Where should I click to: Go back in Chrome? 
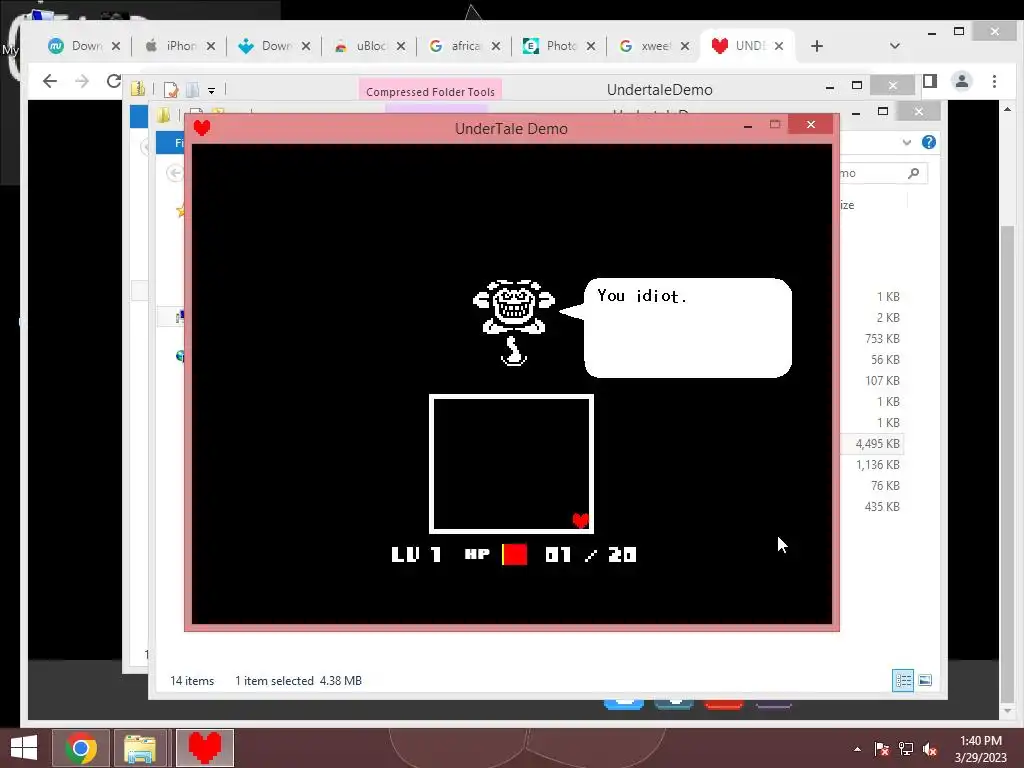tap(50, 81)
